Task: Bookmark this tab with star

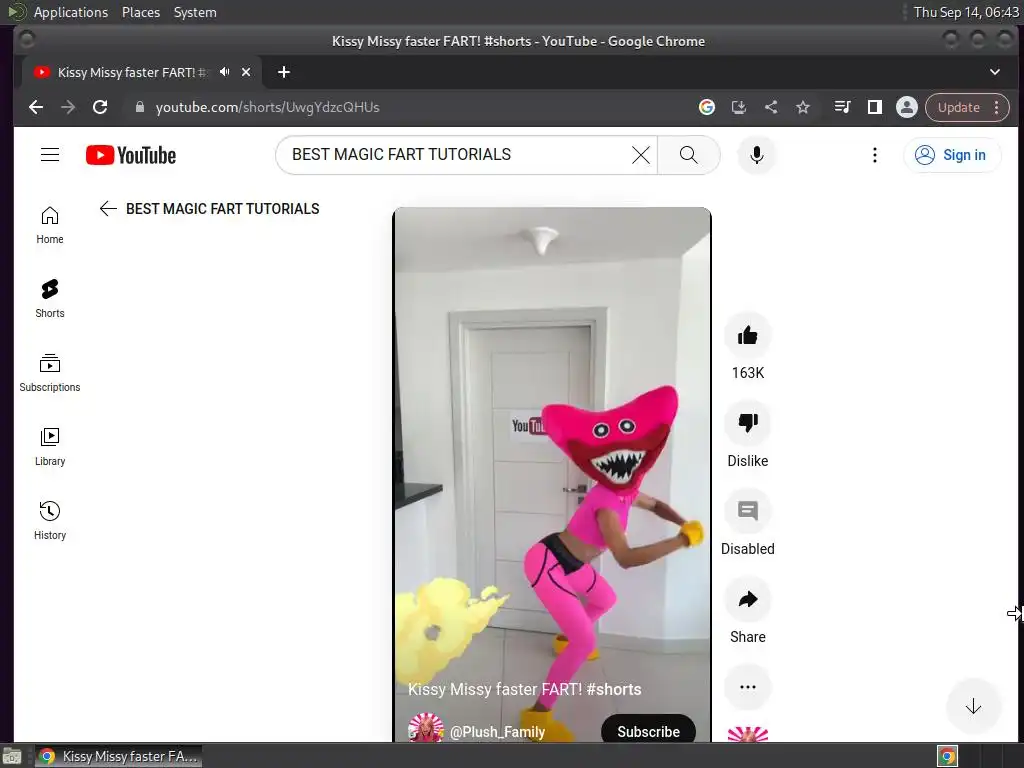Action: point(803,107)
